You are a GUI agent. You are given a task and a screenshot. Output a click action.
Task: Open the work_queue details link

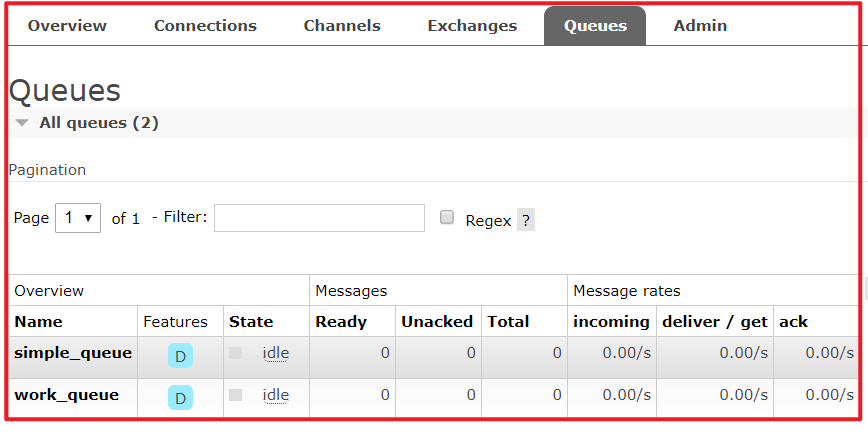coord(66,395)
